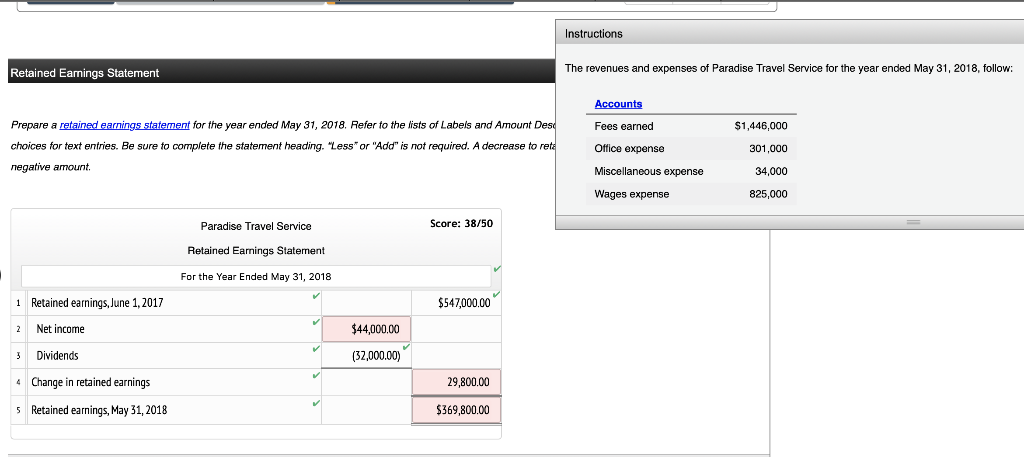The image size is (1024, 457).
Task: Open the Accounts link in Instructions
Action: click(x=618, y=104)
